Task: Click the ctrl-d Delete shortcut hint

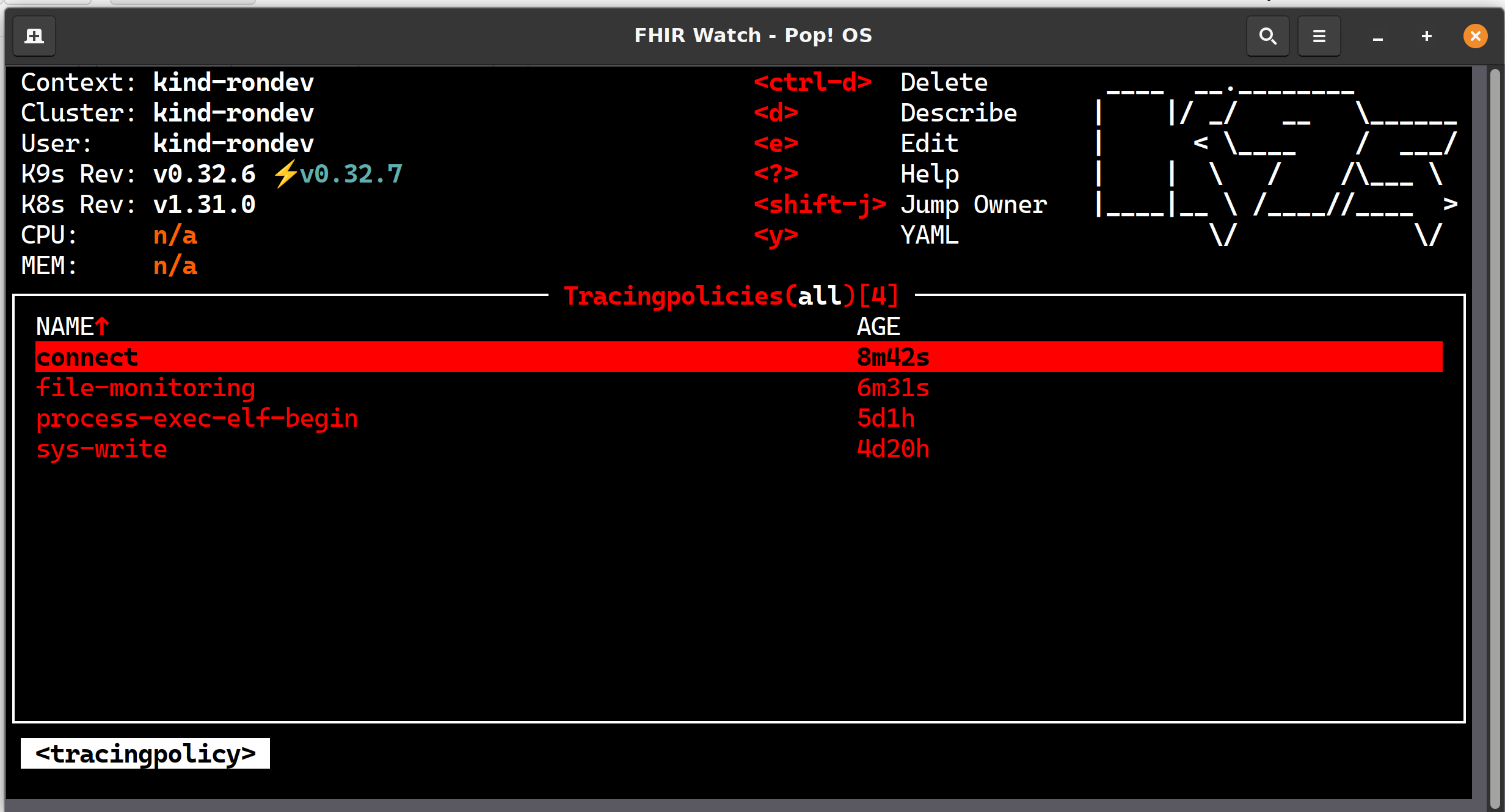Action: coord(812,82)
